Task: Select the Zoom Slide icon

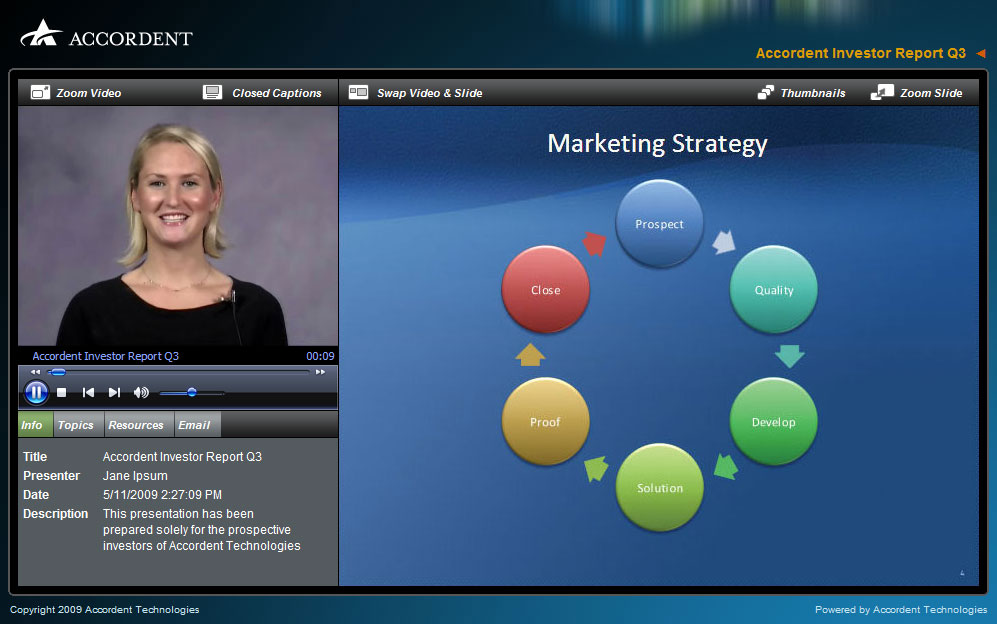Action: (882, 91)
